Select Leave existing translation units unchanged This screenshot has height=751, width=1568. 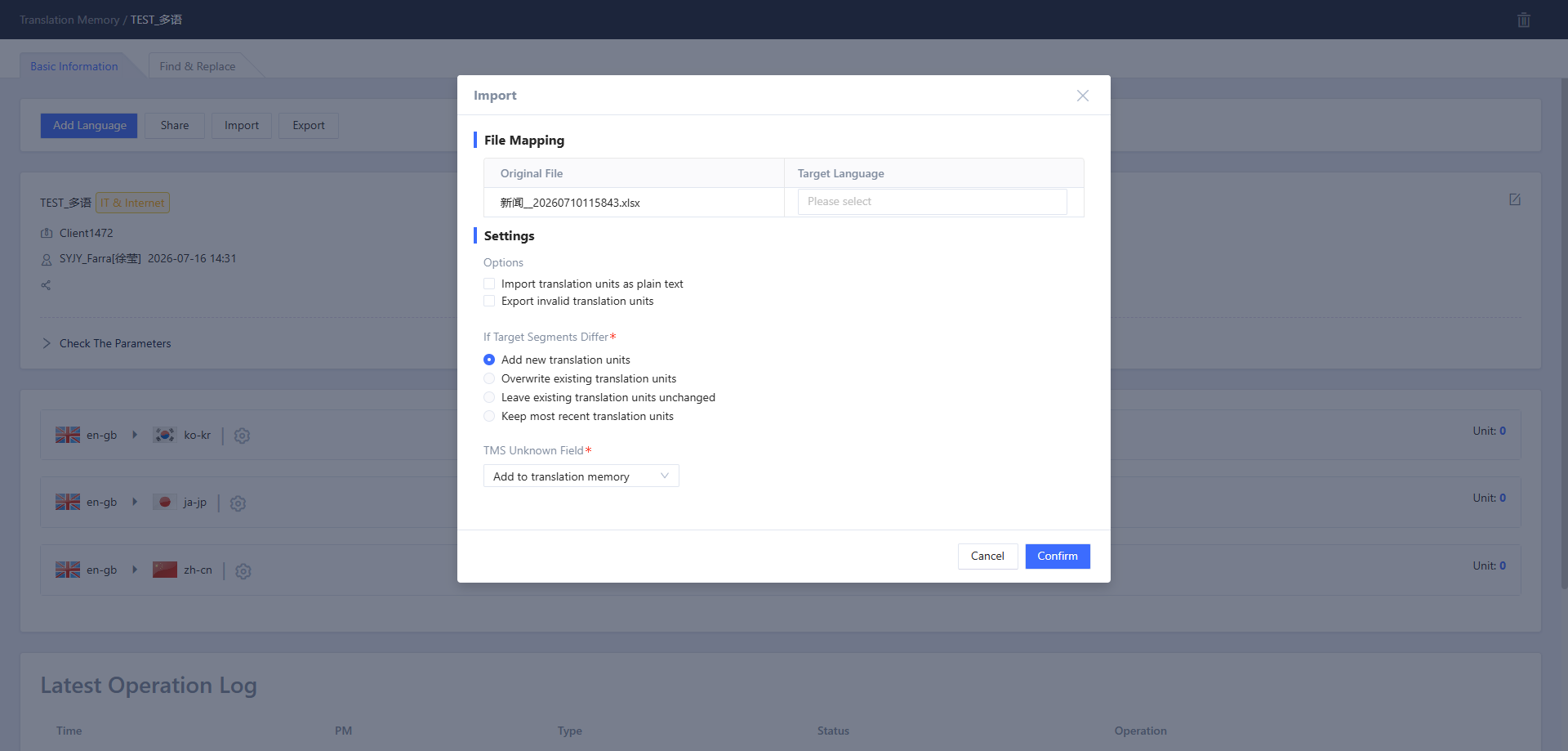pos(489,397)
